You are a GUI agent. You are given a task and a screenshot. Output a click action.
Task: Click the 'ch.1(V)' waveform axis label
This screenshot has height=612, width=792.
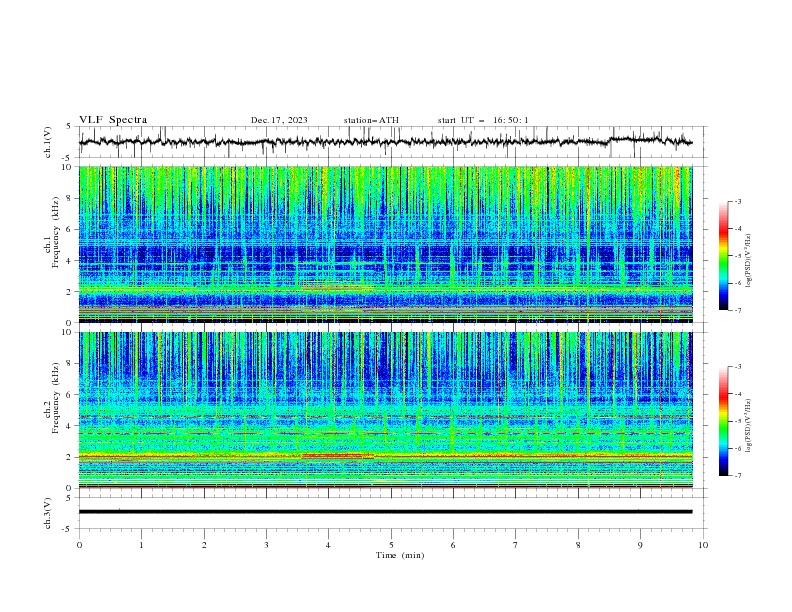(48, 142)
